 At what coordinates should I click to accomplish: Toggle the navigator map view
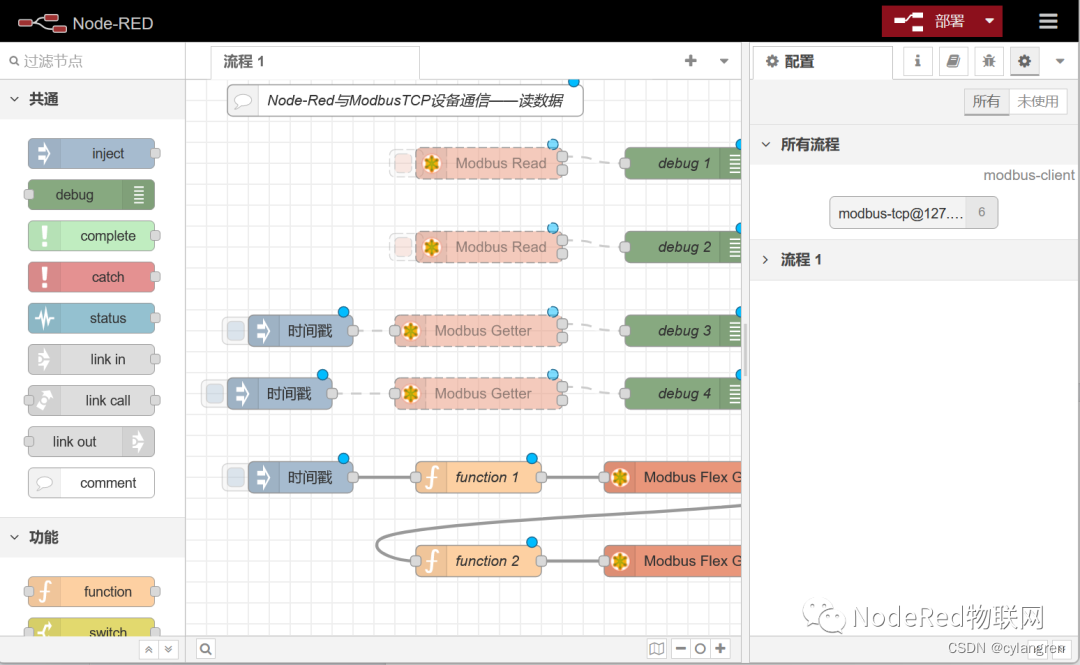656,648
